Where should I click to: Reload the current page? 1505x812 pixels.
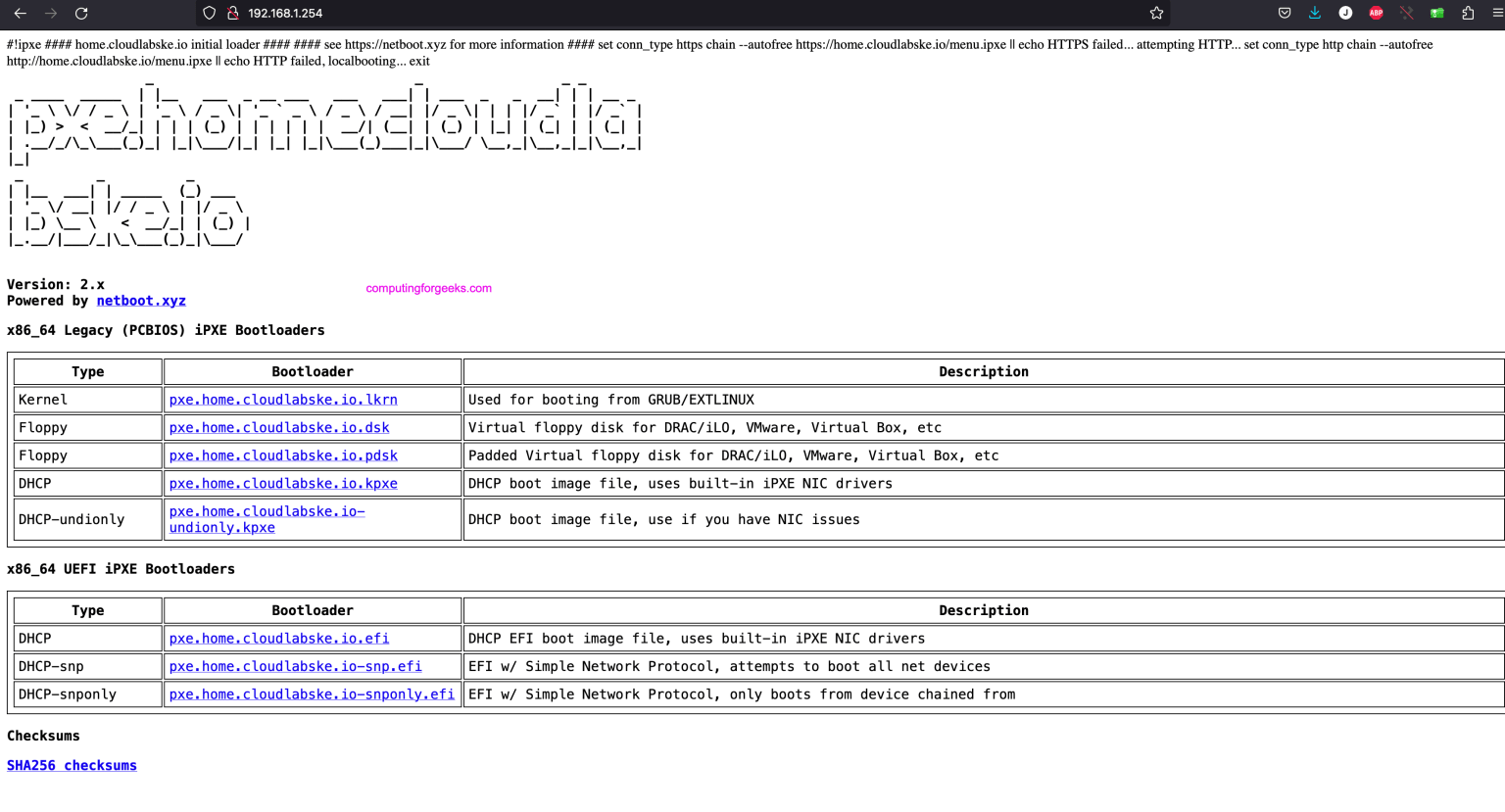[81, 14]
